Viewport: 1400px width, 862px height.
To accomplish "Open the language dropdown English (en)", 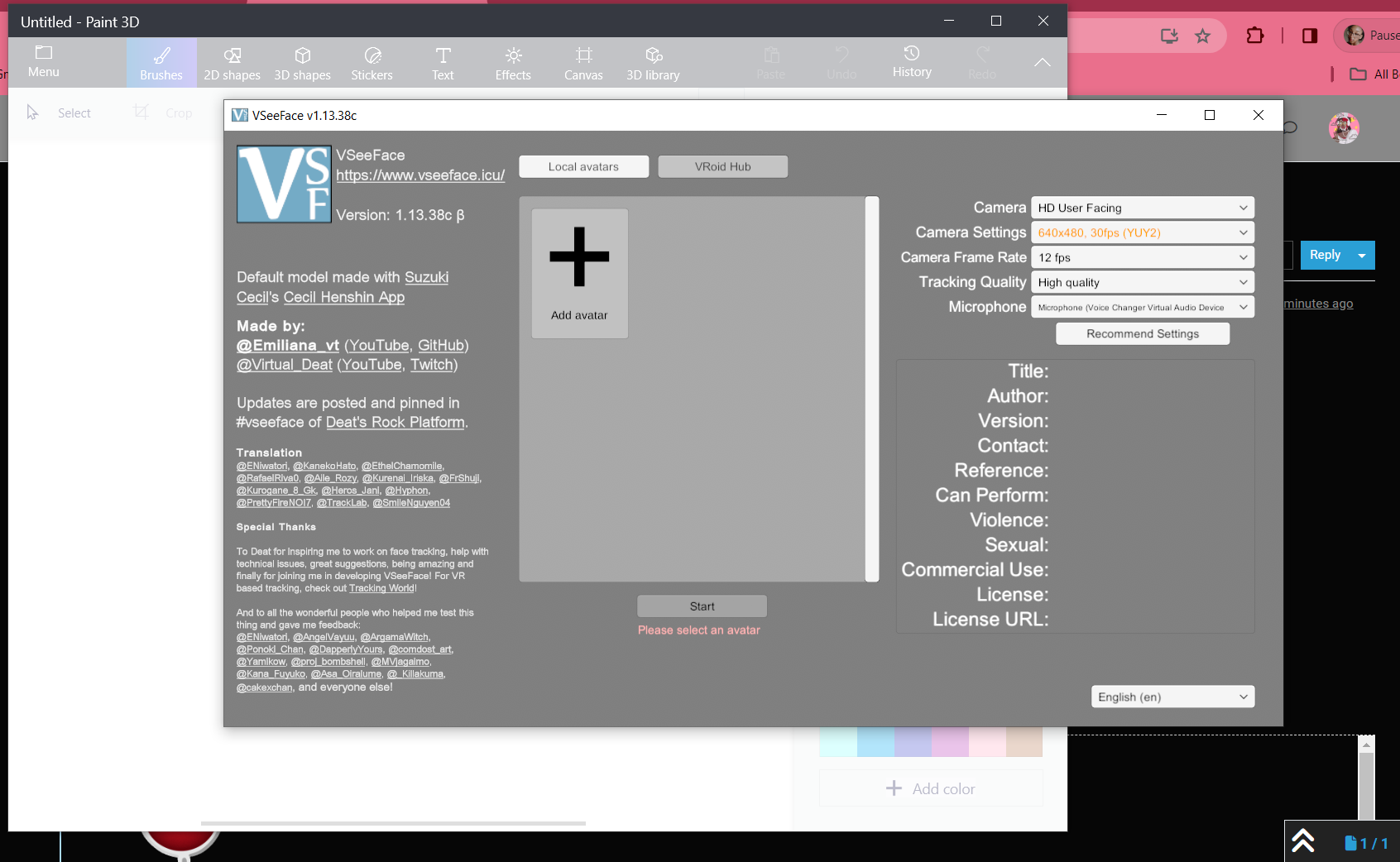I will (x=1172, y=697).
